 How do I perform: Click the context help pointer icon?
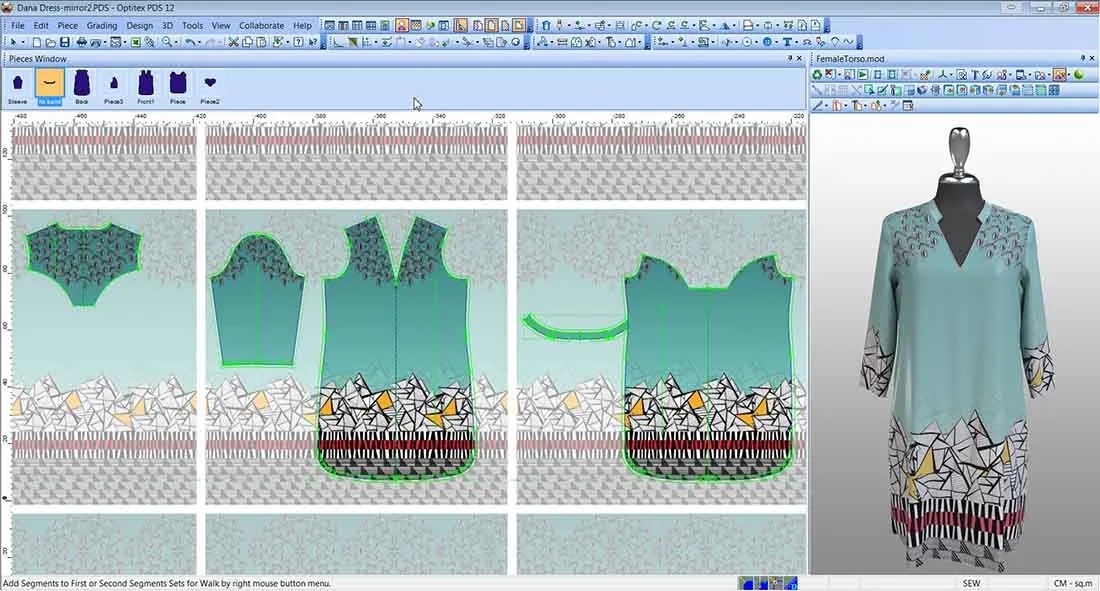coord(312,42)
